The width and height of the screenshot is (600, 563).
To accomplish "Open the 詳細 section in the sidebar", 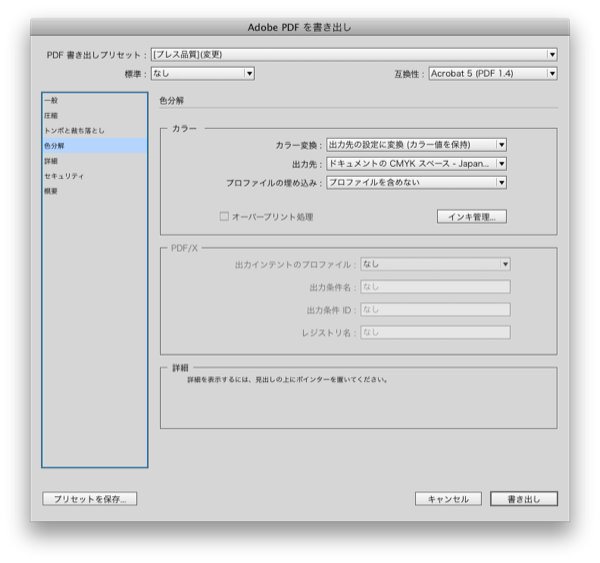I will [50, 161].
